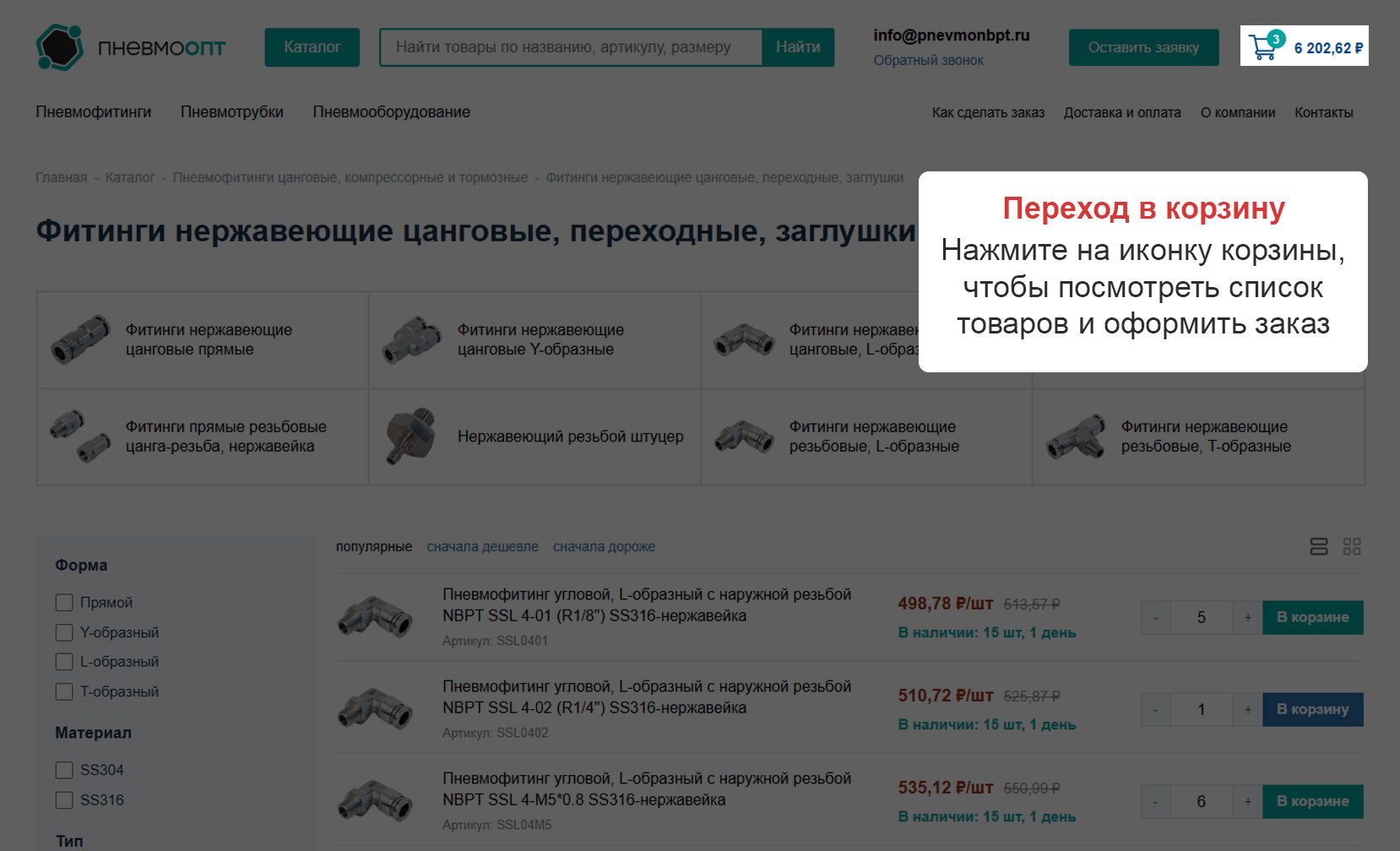Increase quantity for SSL04M5 item
1400x851 pixels.
click(x=1247, y=801)
